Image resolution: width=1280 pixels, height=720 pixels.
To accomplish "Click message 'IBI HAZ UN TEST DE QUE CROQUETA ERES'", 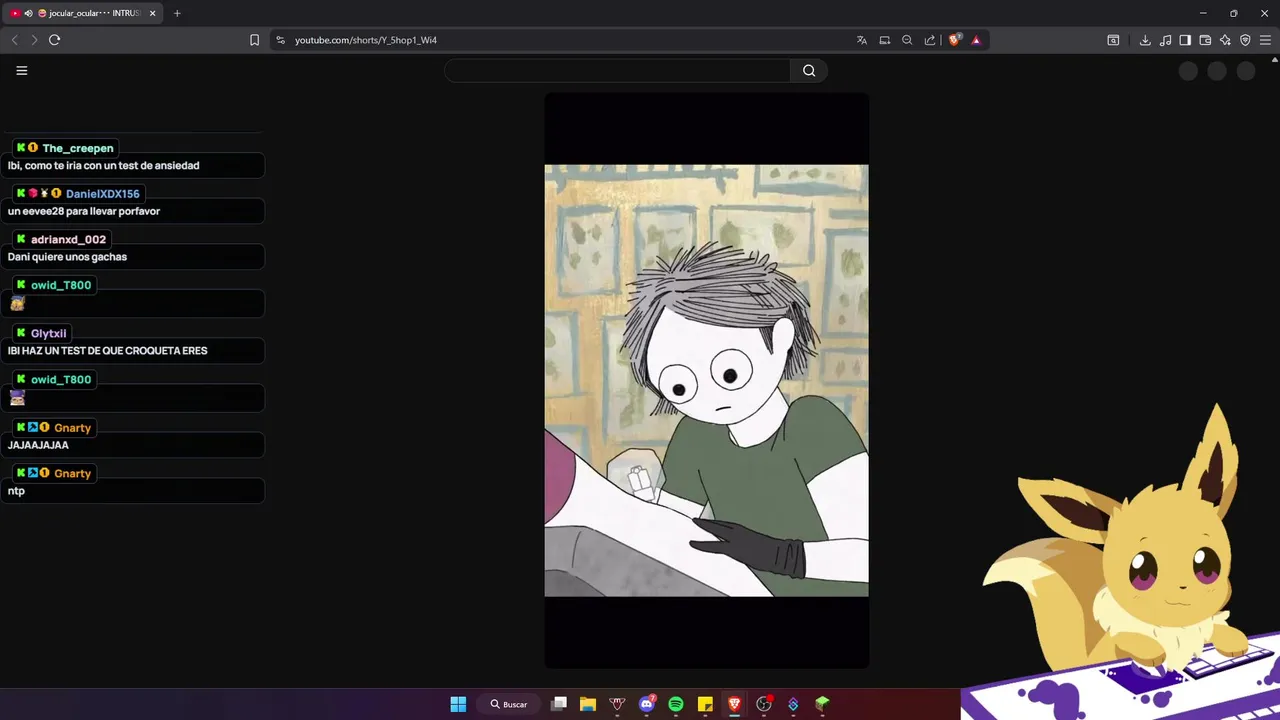I will (107, 351).
